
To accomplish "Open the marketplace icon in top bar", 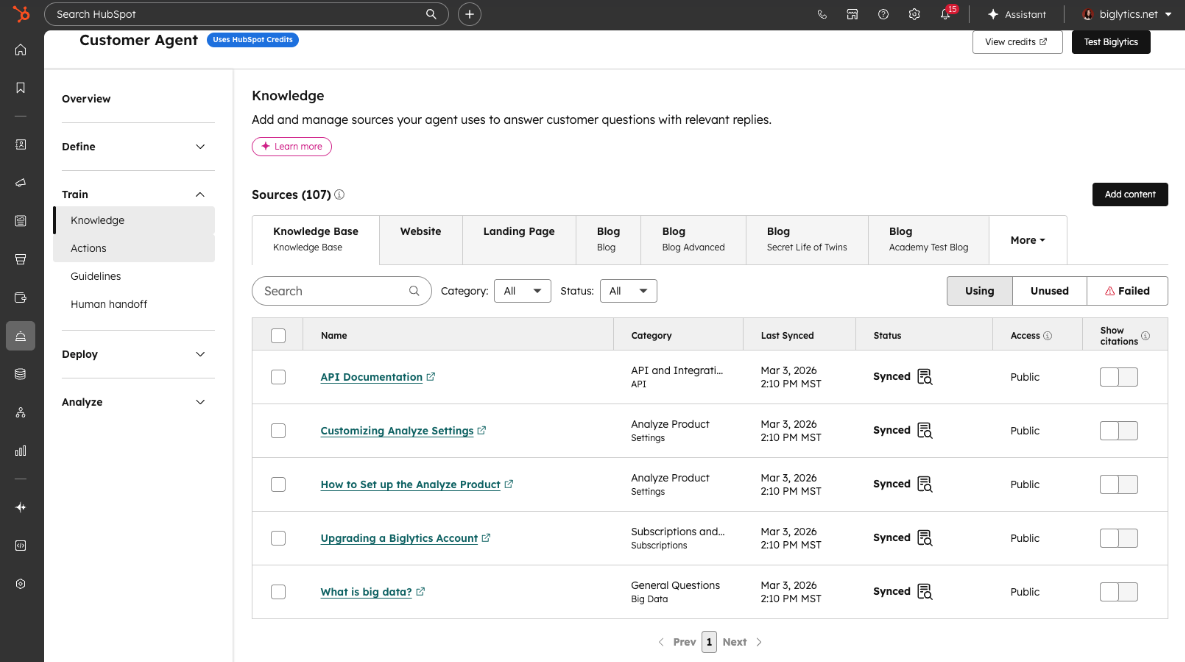I will point(852,14).
